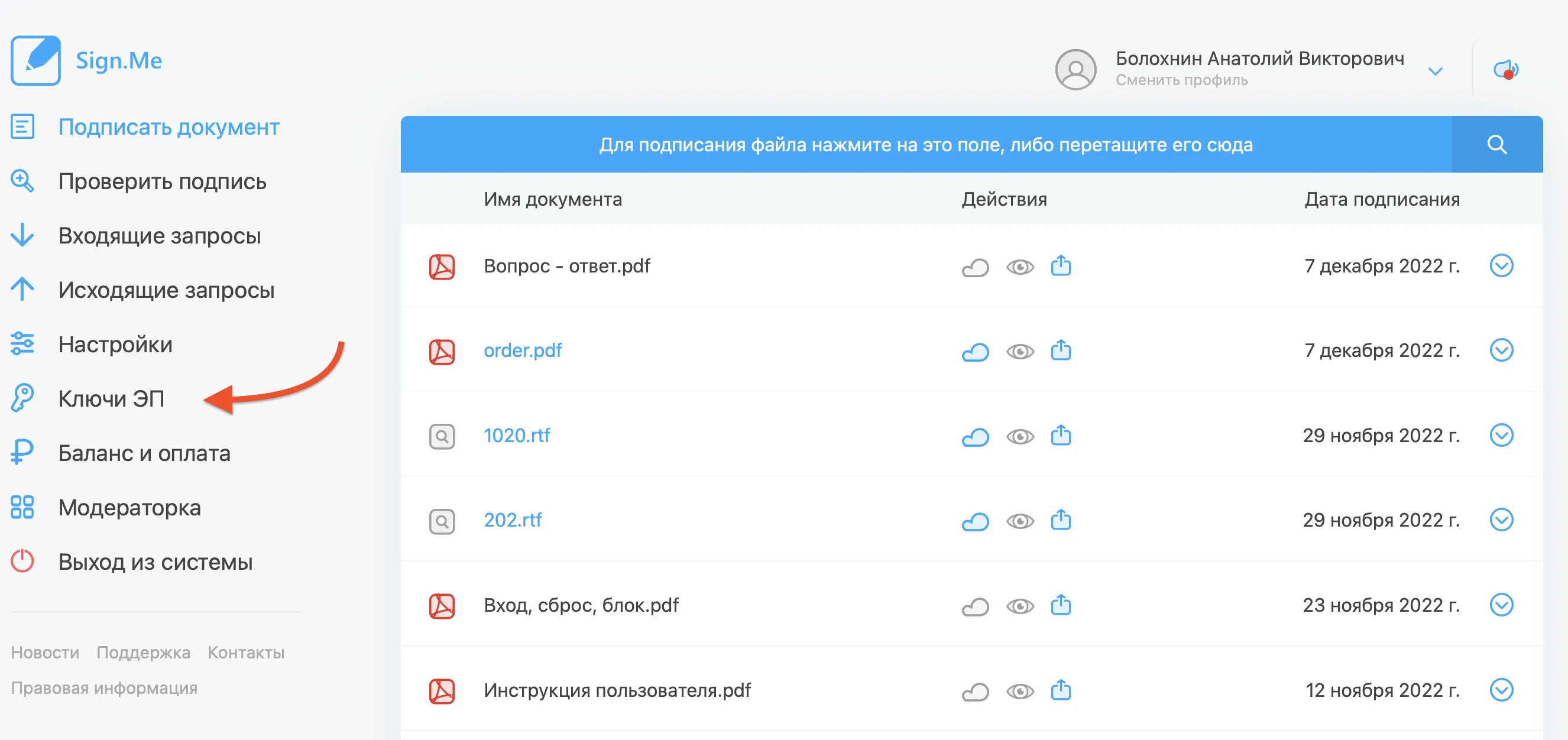Expand details for Вопрос - ответ.pdf row
Screen dimensions: 1568x740
pos(1501,265)
